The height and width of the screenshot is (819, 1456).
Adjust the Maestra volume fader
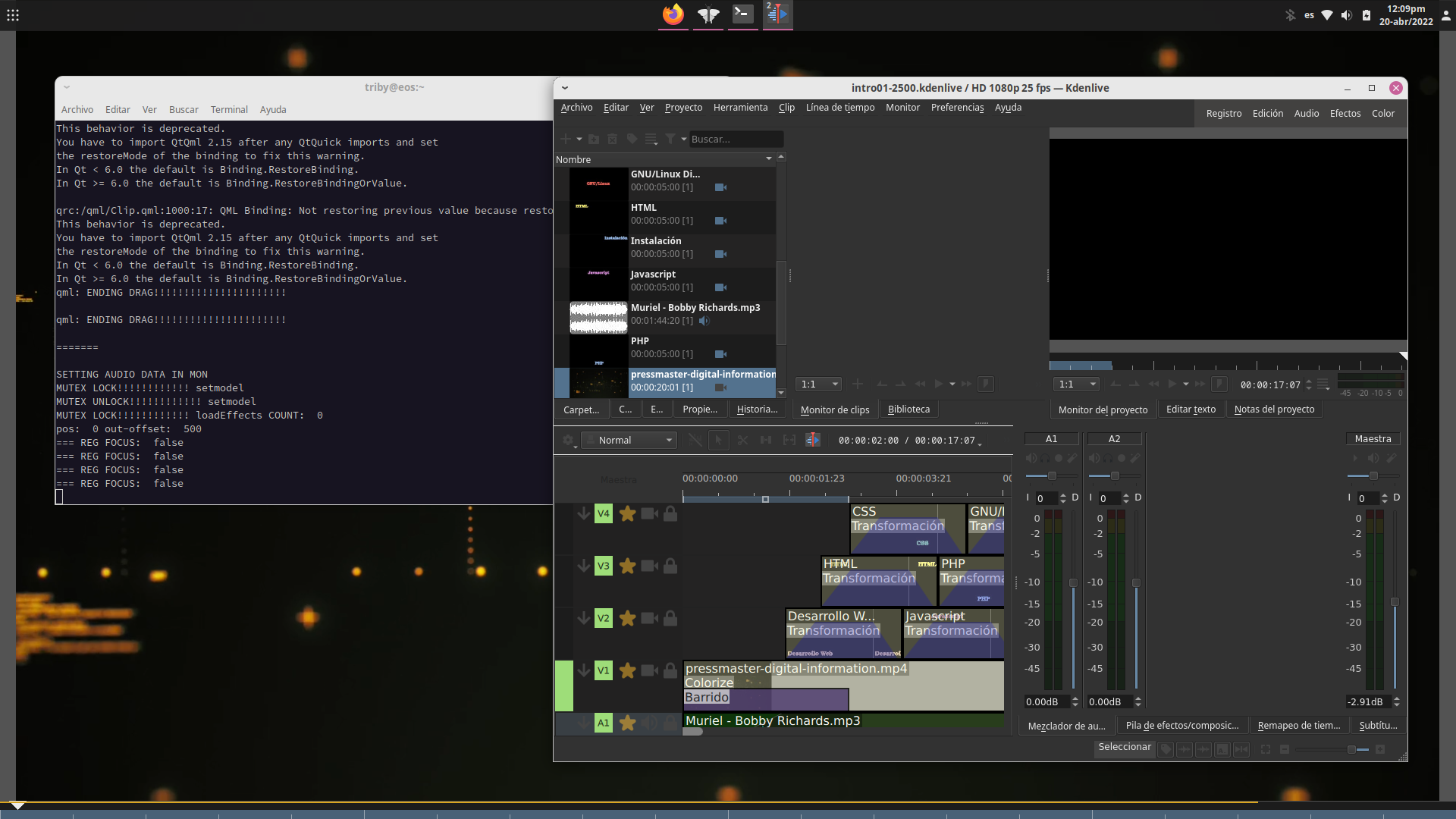1394,601
